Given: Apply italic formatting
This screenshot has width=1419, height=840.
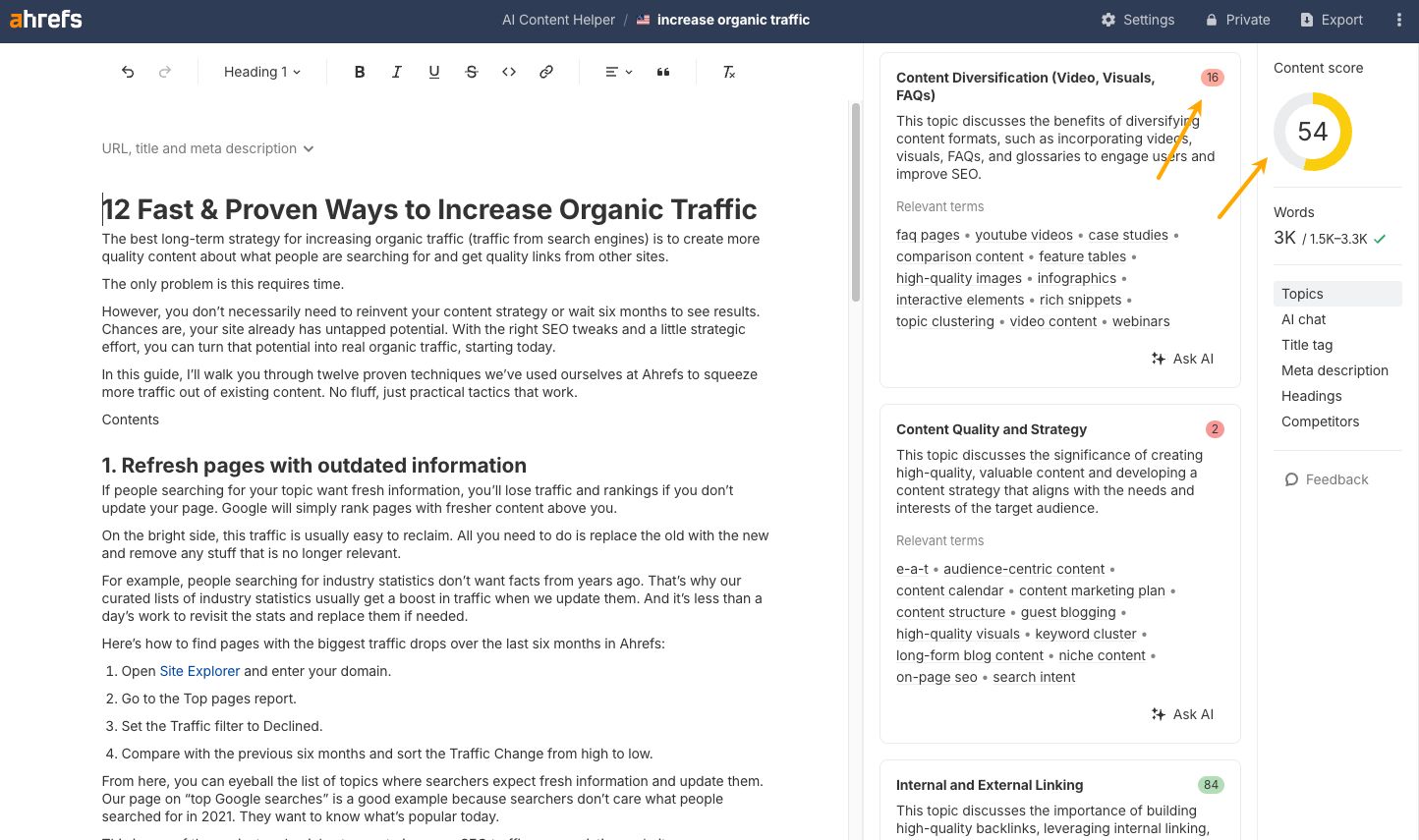Looking at the screenshot, I should pyautogui.click(x=396, y=71).
